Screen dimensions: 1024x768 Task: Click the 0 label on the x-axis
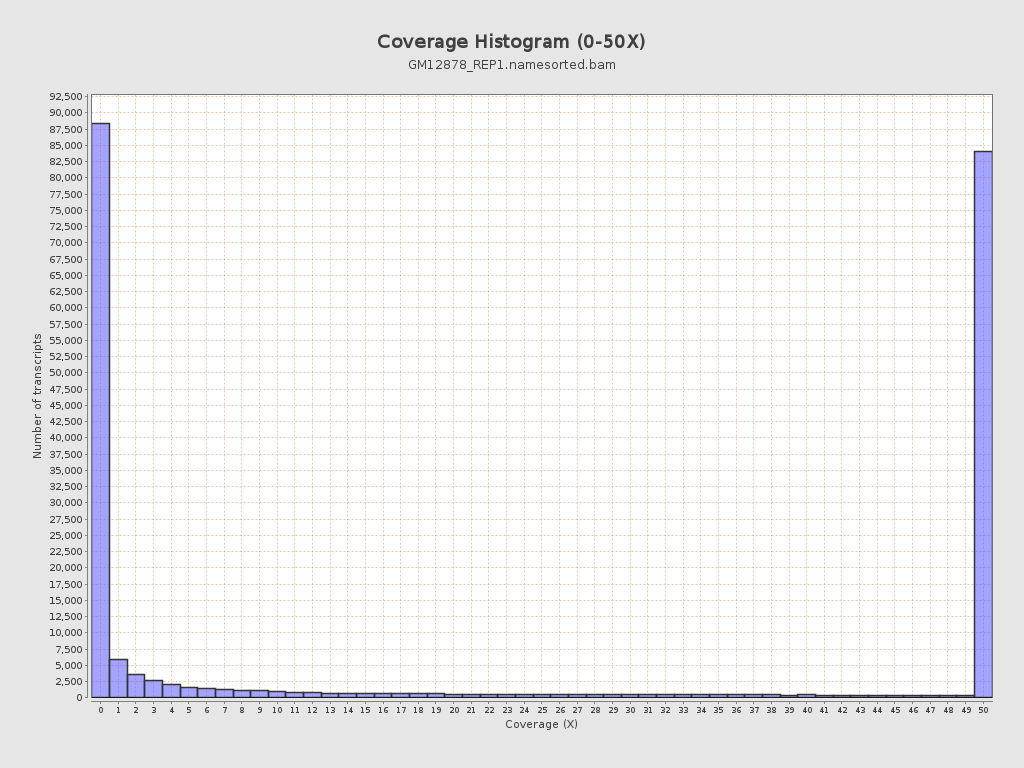tap(100, 708)
